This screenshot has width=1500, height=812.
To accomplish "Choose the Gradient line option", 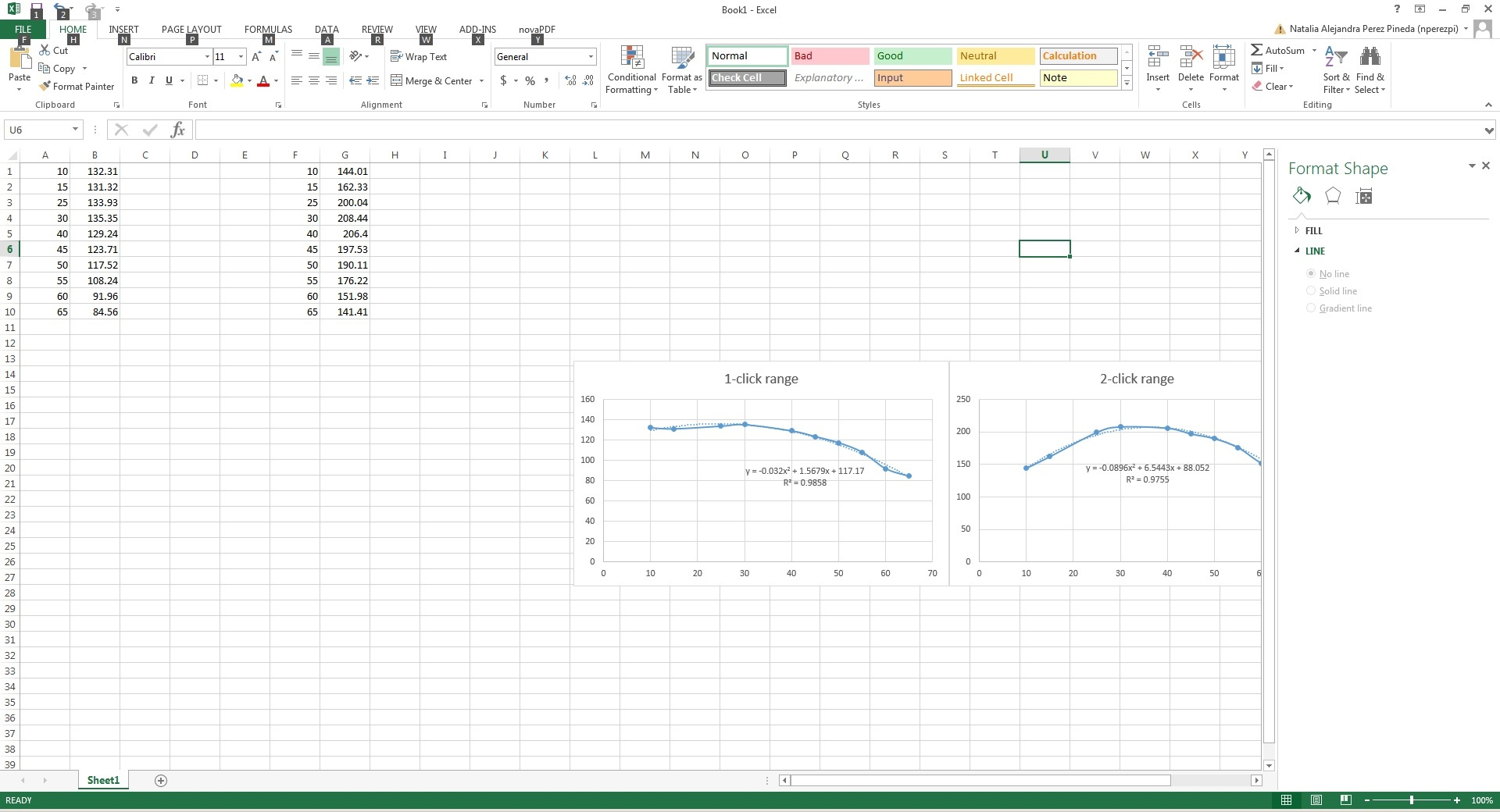I will [x=1311, y=308].
